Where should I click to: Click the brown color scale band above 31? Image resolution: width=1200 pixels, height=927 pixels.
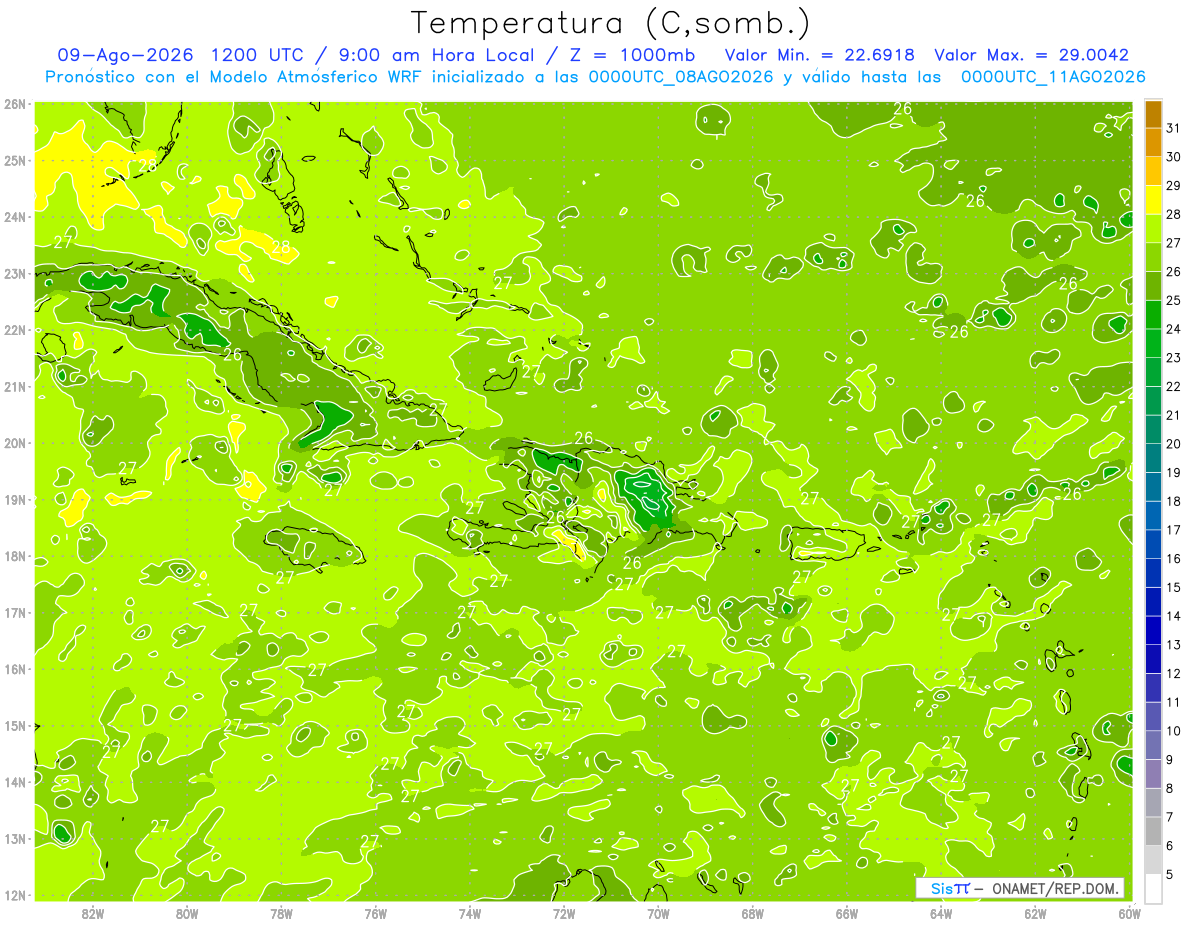pos(1153,114)
